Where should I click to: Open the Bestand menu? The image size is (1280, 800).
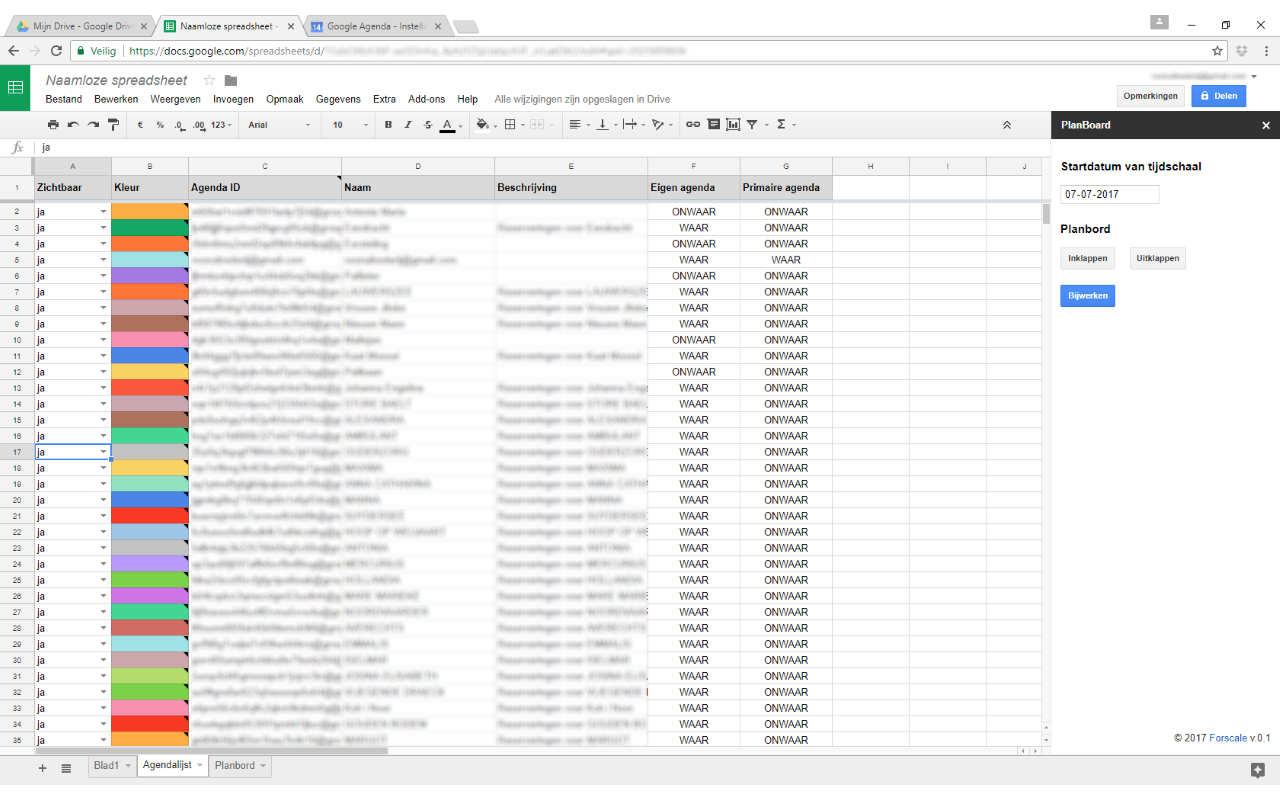64,99
